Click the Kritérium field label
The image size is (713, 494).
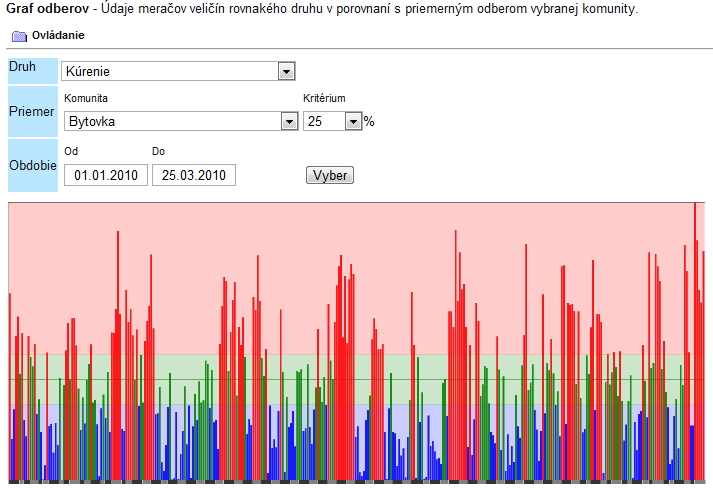click(x=324, y=98)
